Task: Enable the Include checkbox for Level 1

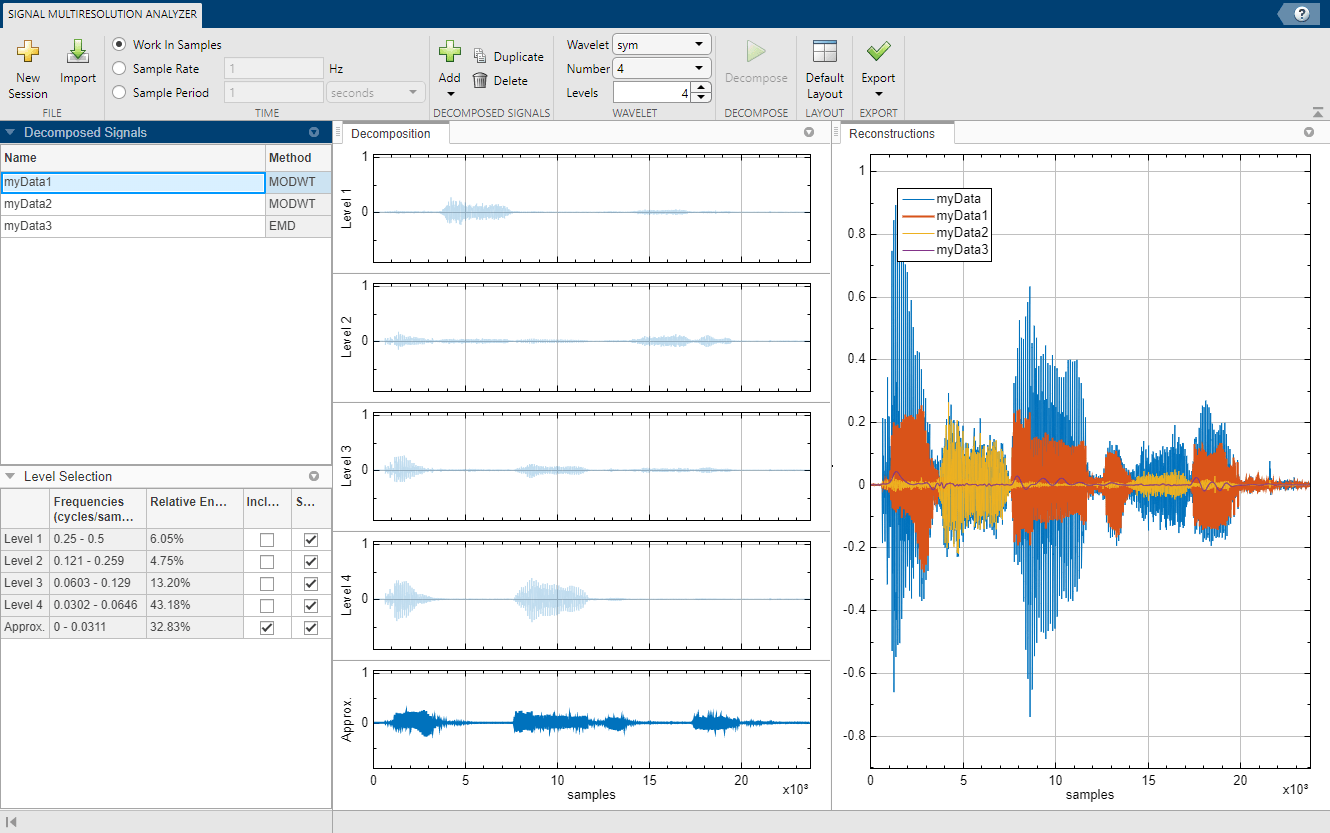Action: click(x=266, y=539)
